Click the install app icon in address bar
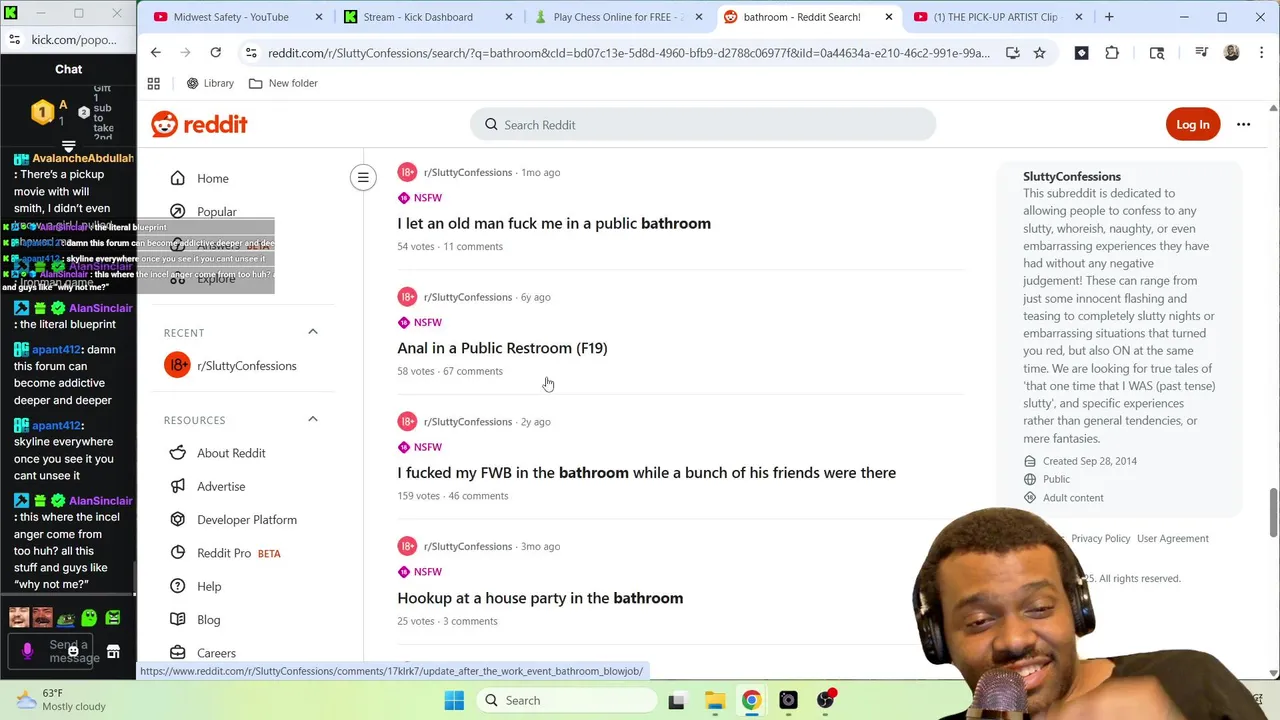Screen dimensions: 1280x720 click(x=1012, y=53)
